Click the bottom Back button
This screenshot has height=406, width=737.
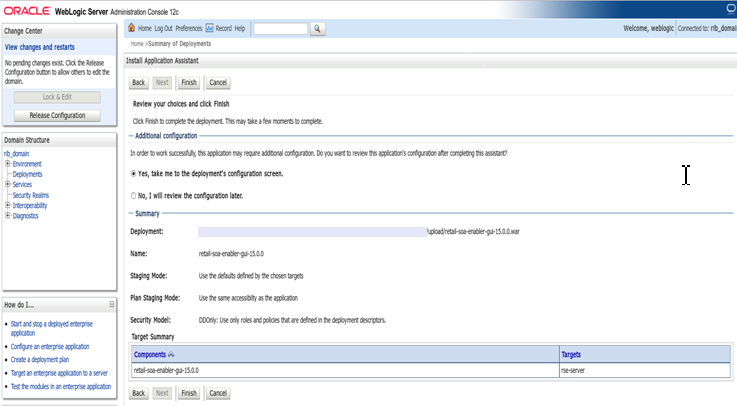pos(139,393)
